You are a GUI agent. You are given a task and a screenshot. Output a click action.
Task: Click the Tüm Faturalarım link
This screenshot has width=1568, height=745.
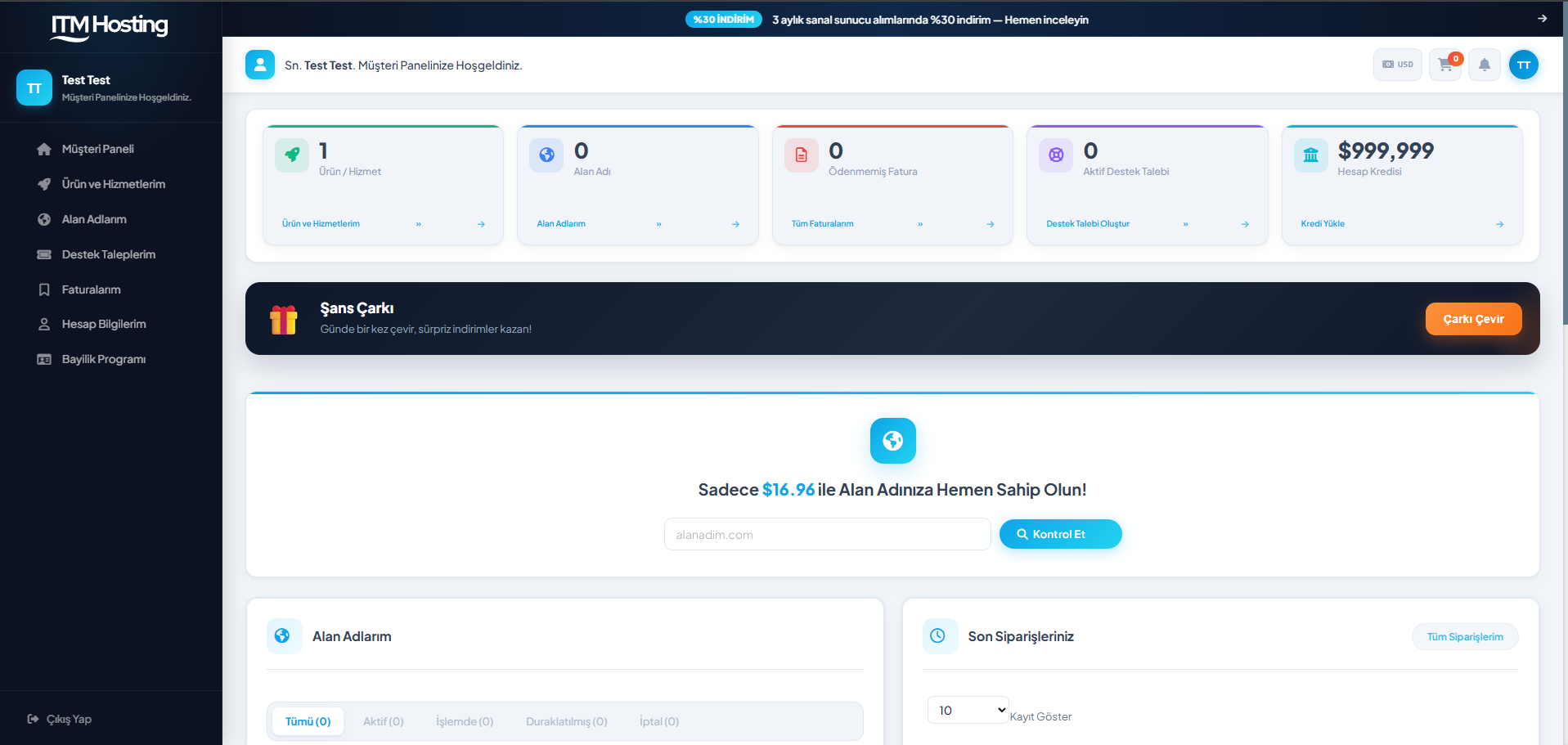[x=822, y=224]
